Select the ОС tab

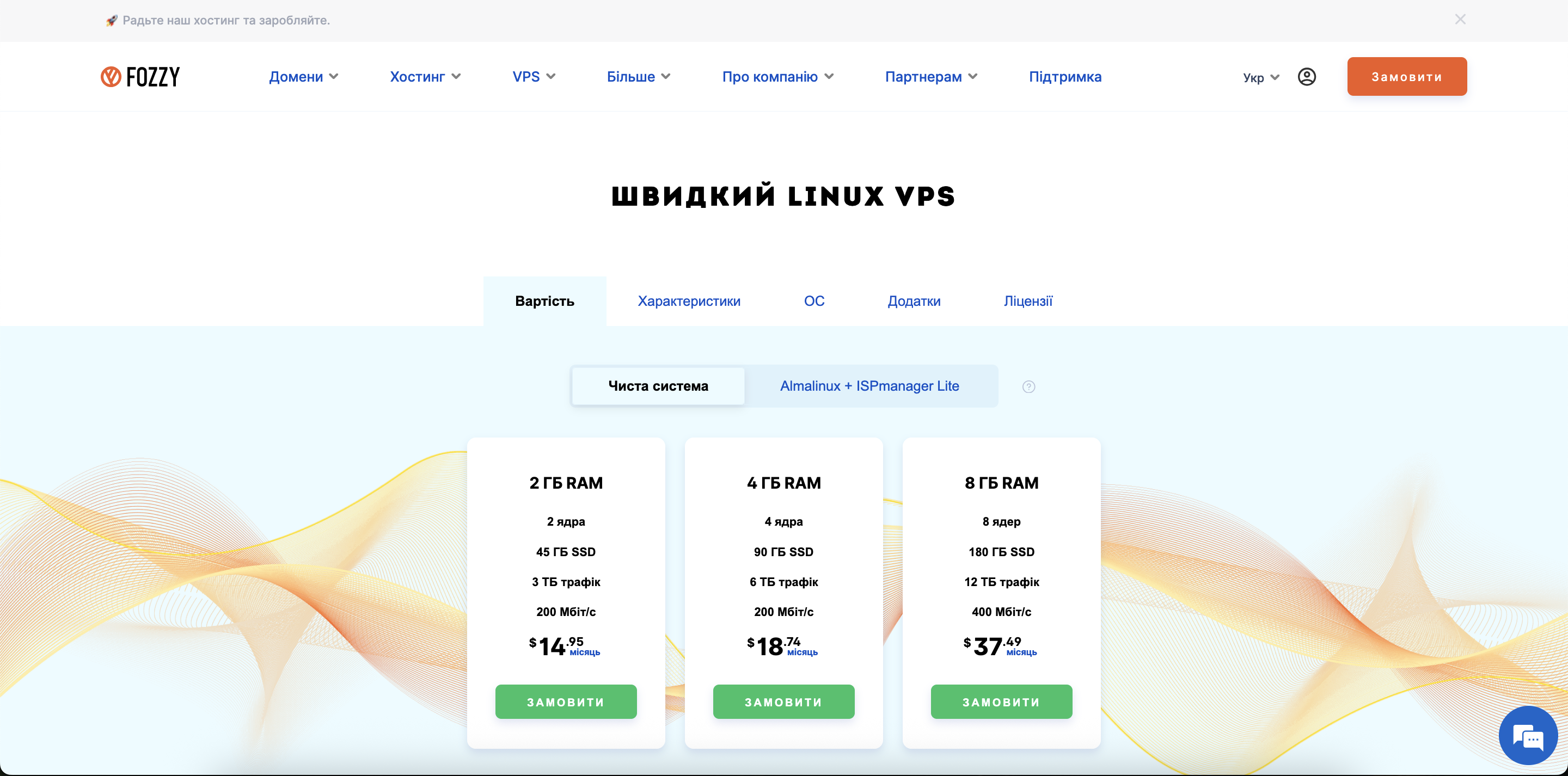click(x=814, y=301)
